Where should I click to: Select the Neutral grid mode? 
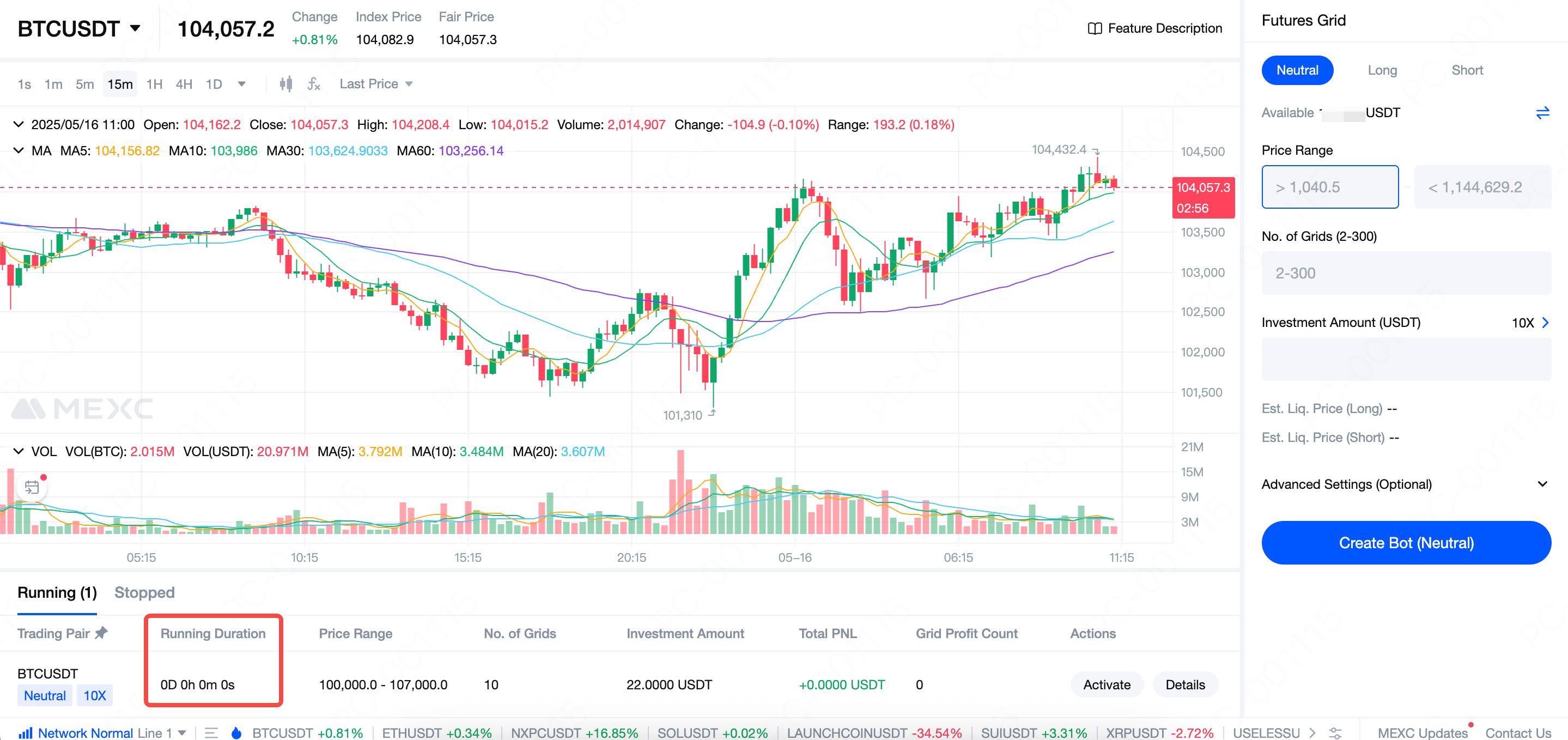(x=1297, y=70)
